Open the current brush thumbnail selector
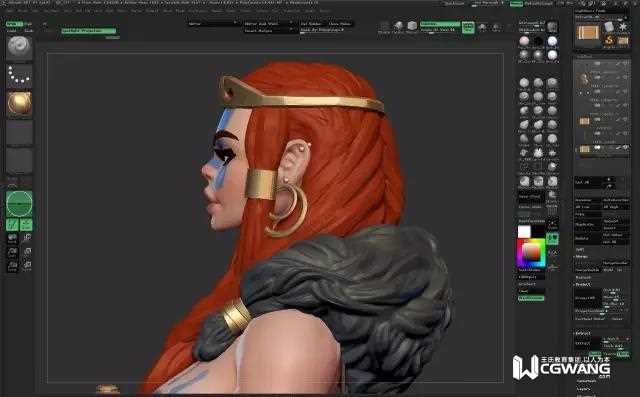The image size is (640, 397). 19,47
